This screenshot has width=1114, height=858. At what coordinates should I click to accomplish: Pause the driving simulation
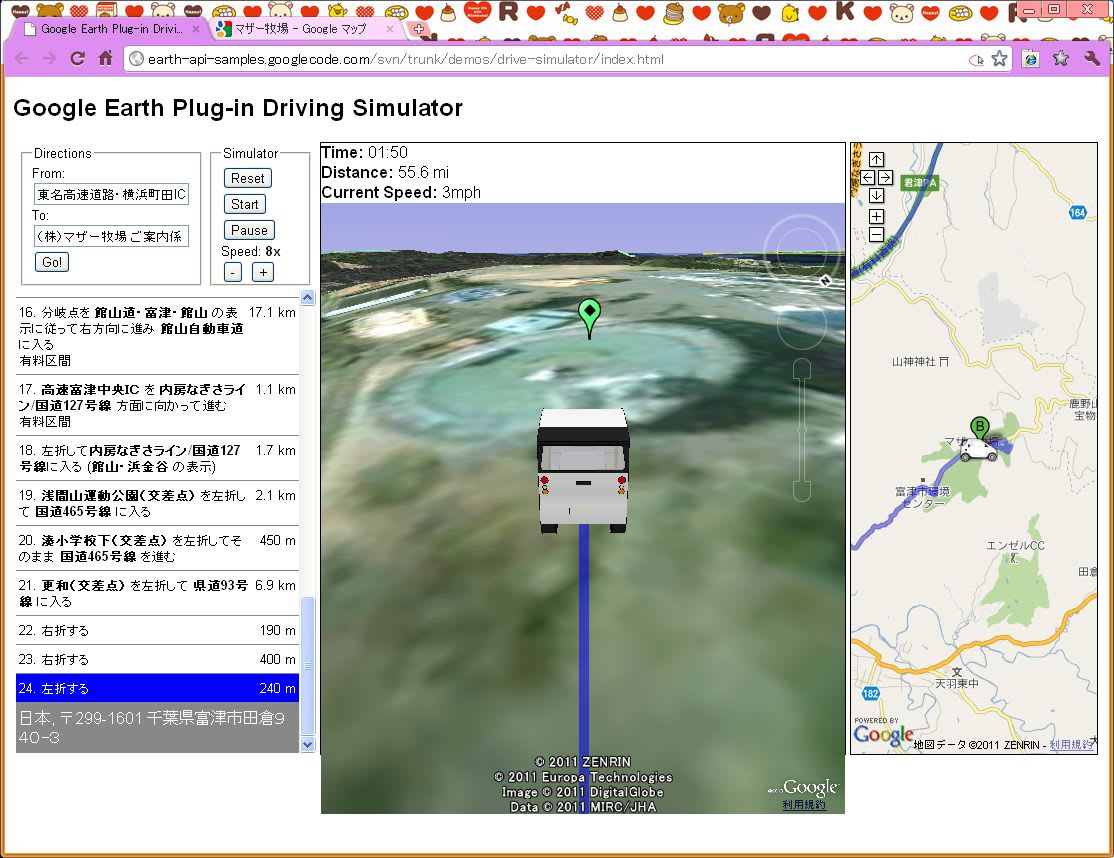(x=249, y=230)
